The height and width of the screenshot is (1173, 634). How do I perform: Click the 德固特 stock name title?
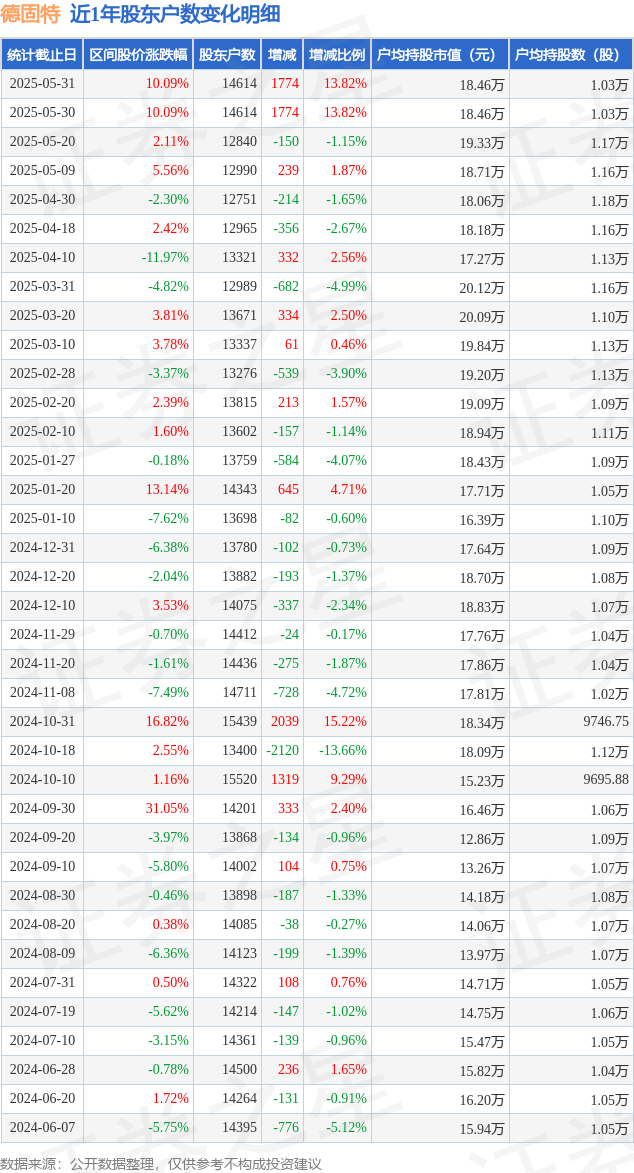31,14
